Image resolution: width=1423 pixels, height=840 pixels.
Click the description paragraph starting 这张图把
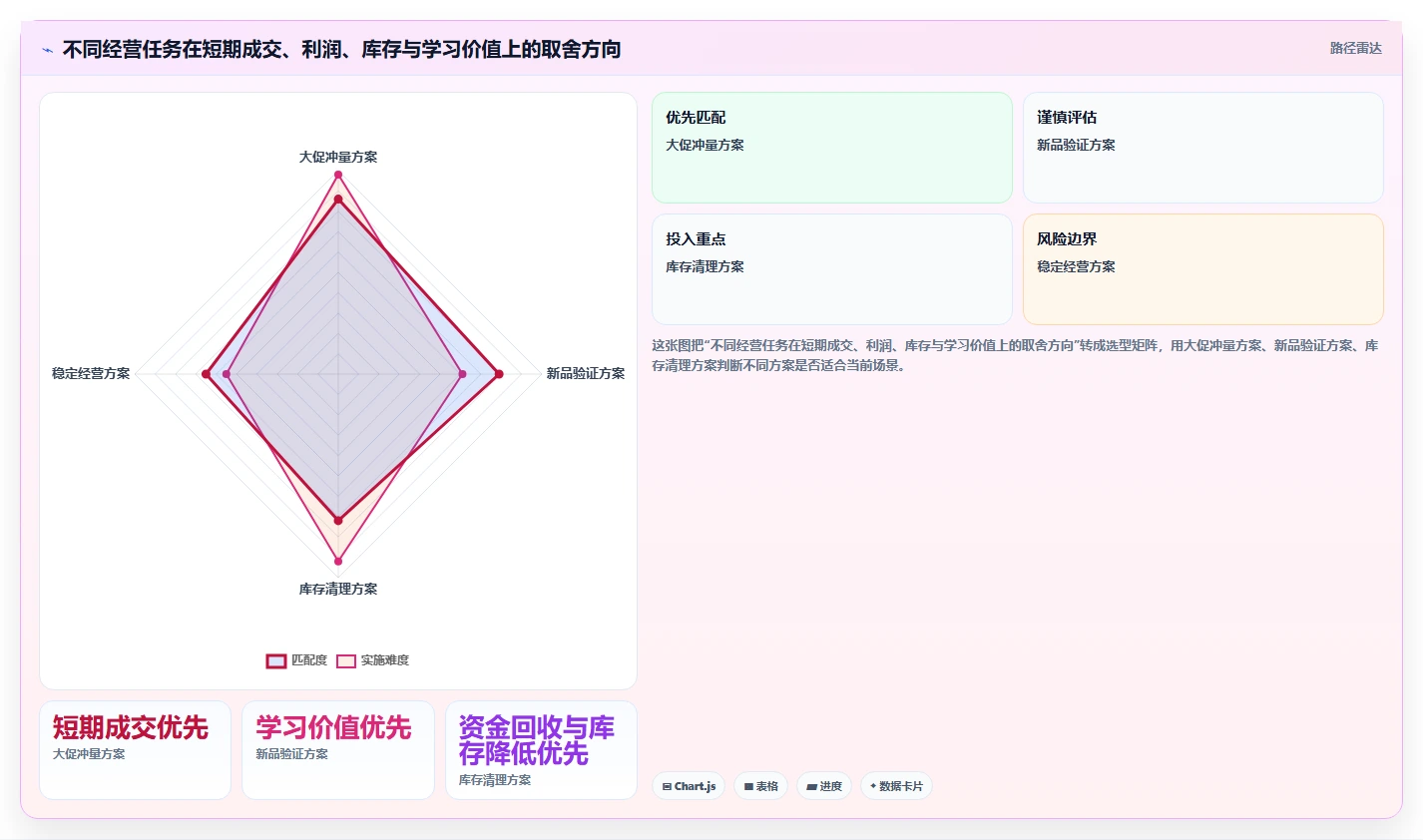pos(1016,355)
